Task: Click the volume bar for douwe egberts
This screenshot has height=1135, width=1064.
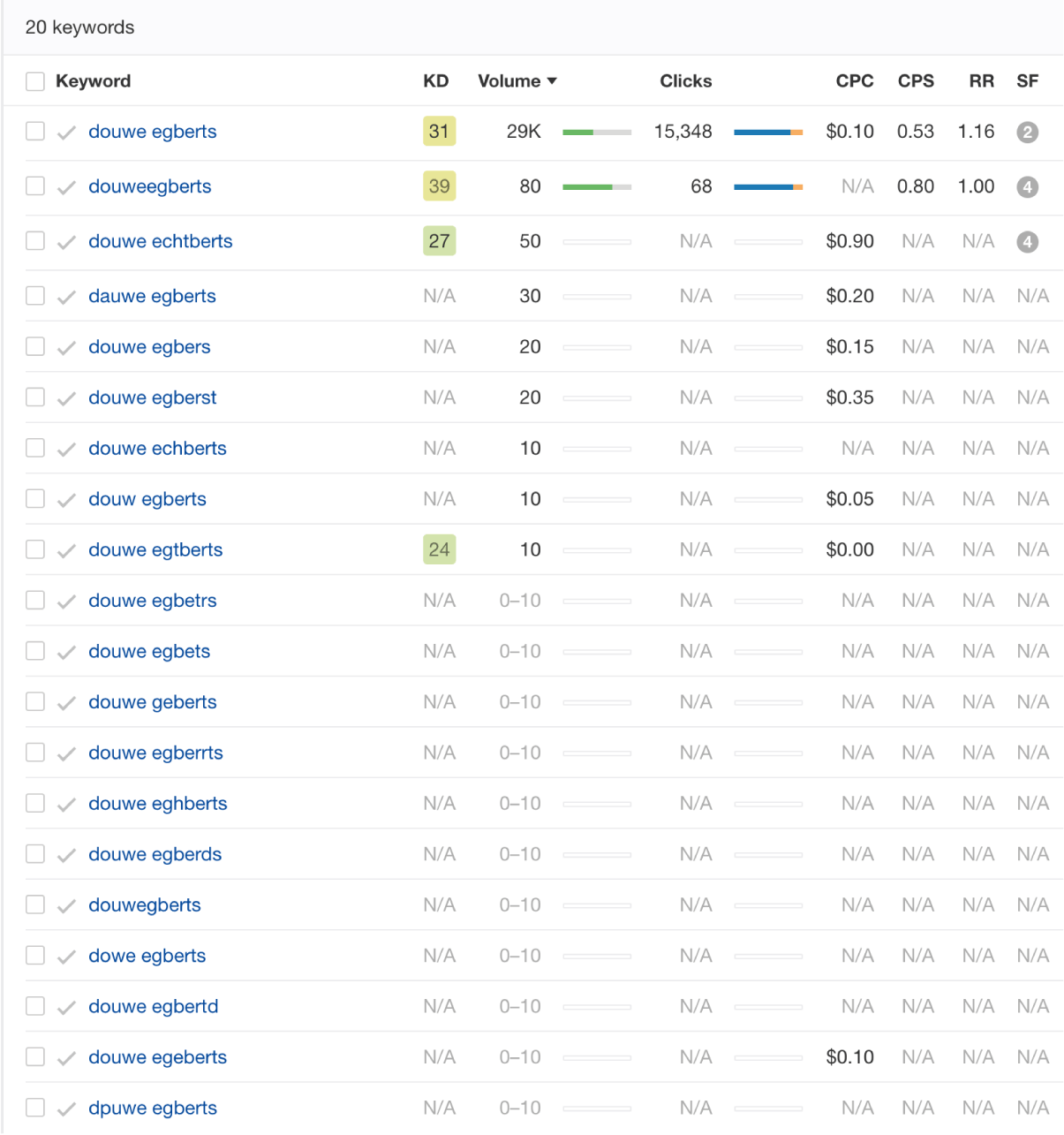Action: 597,132
